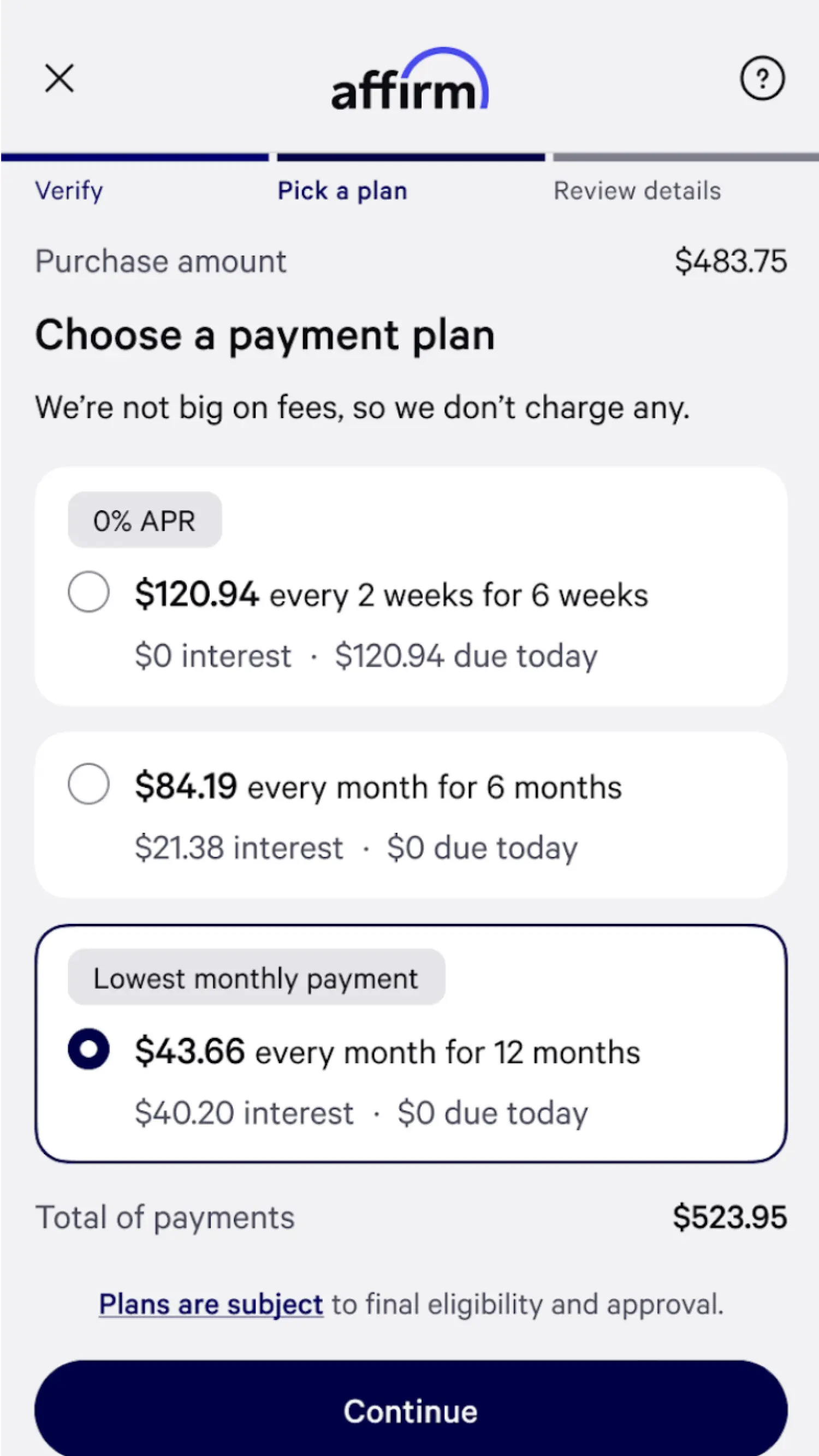819x1456 pixels.
Task: Select the Pick a plan step label
Action: pos(342,190)
